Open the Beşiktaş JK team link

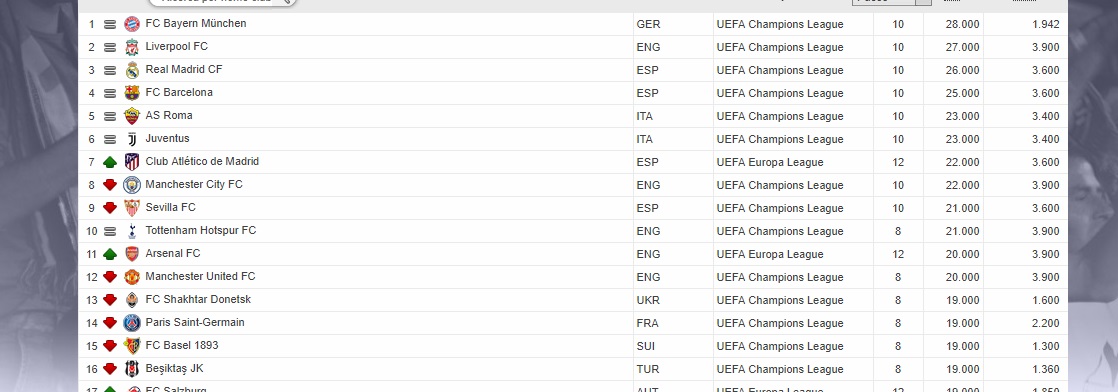pos(175,368)
